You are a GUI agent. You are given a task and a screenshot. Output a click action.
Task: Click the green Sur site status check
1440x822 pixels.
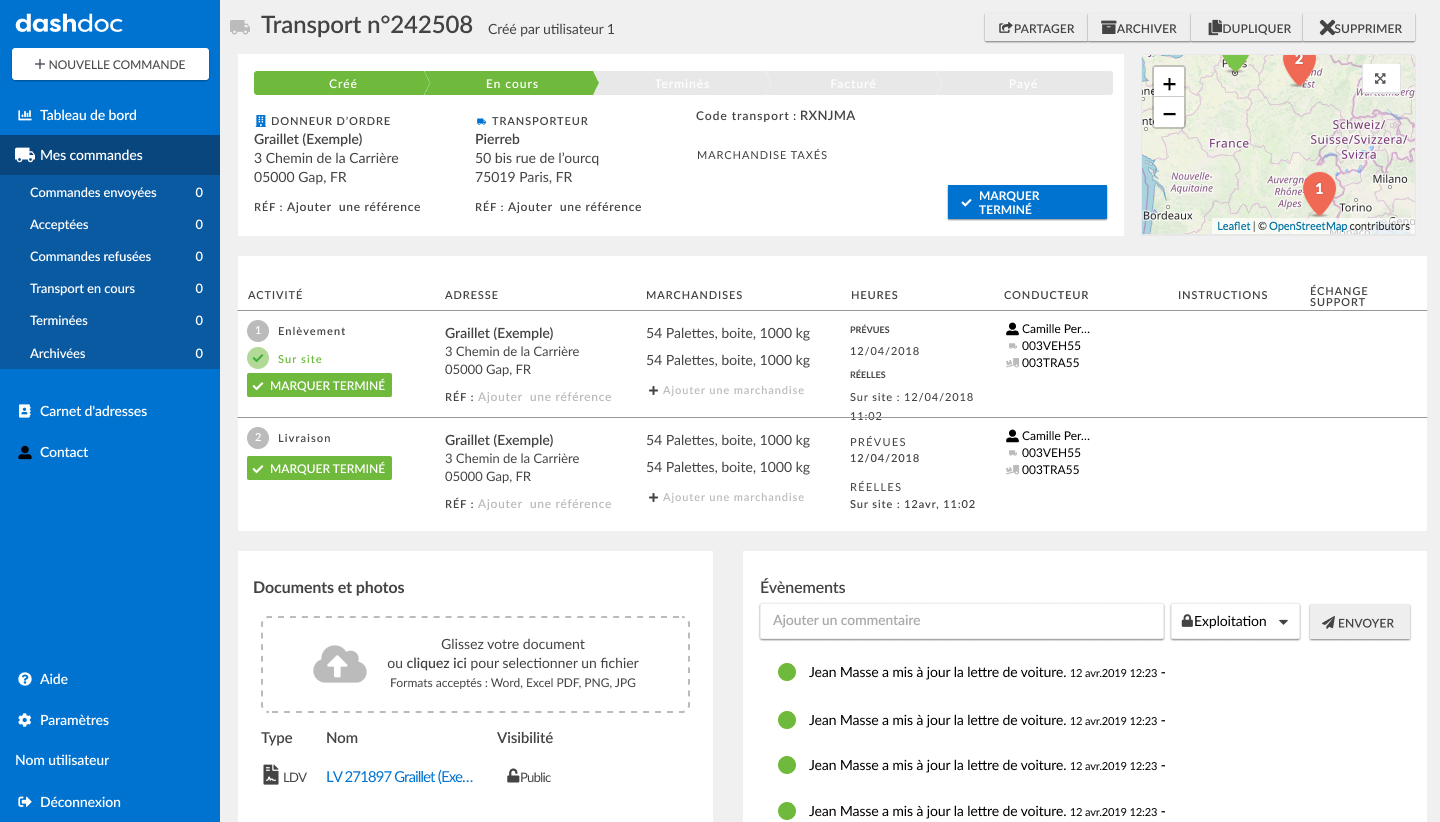coord(258,358)
